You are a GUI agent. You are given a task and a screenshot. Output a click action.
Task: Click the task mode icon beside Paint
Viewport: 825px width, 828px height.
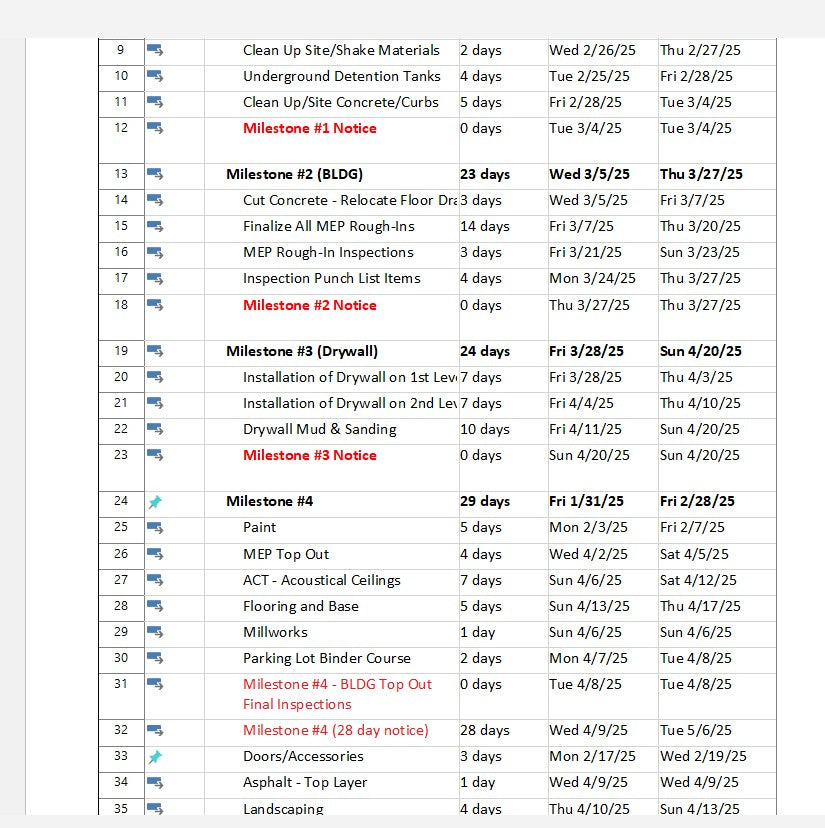click(x=155, y=527)
